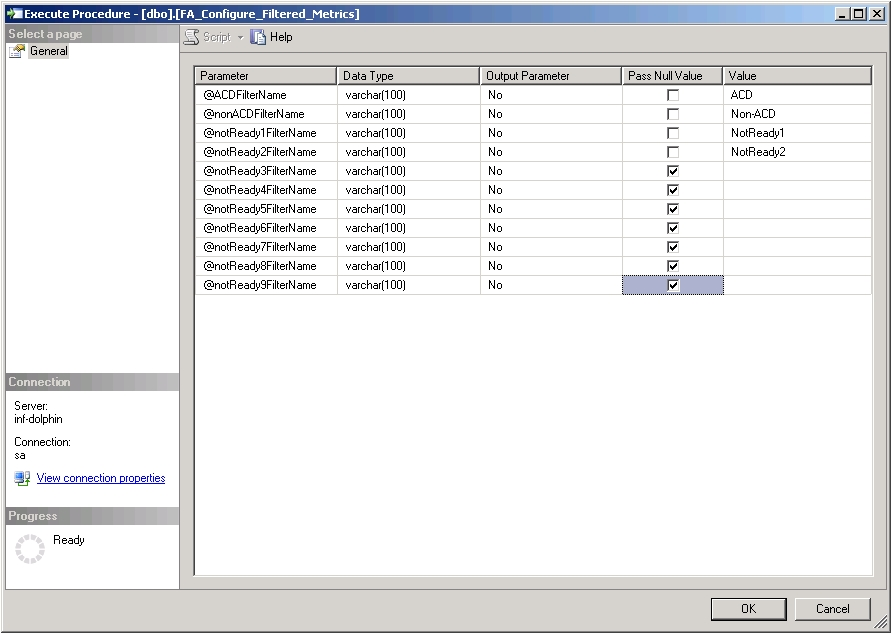Uncheck Pass Null Value for @notReady6FilterName
892x633 pixels.
point(673,228)
